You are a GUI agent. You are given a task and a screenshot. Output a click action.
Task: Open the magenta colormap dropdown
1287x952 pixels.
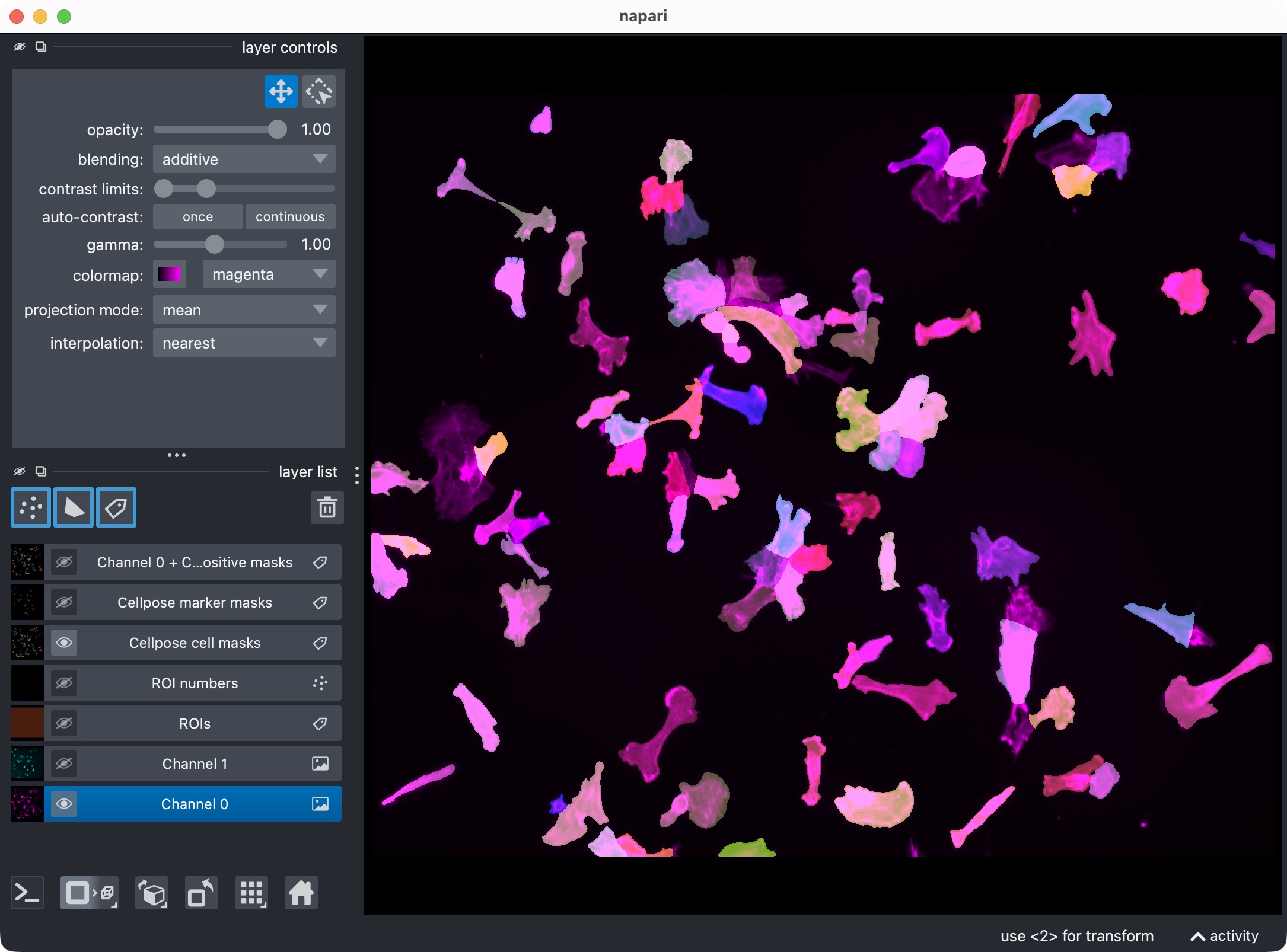(269, 274)
